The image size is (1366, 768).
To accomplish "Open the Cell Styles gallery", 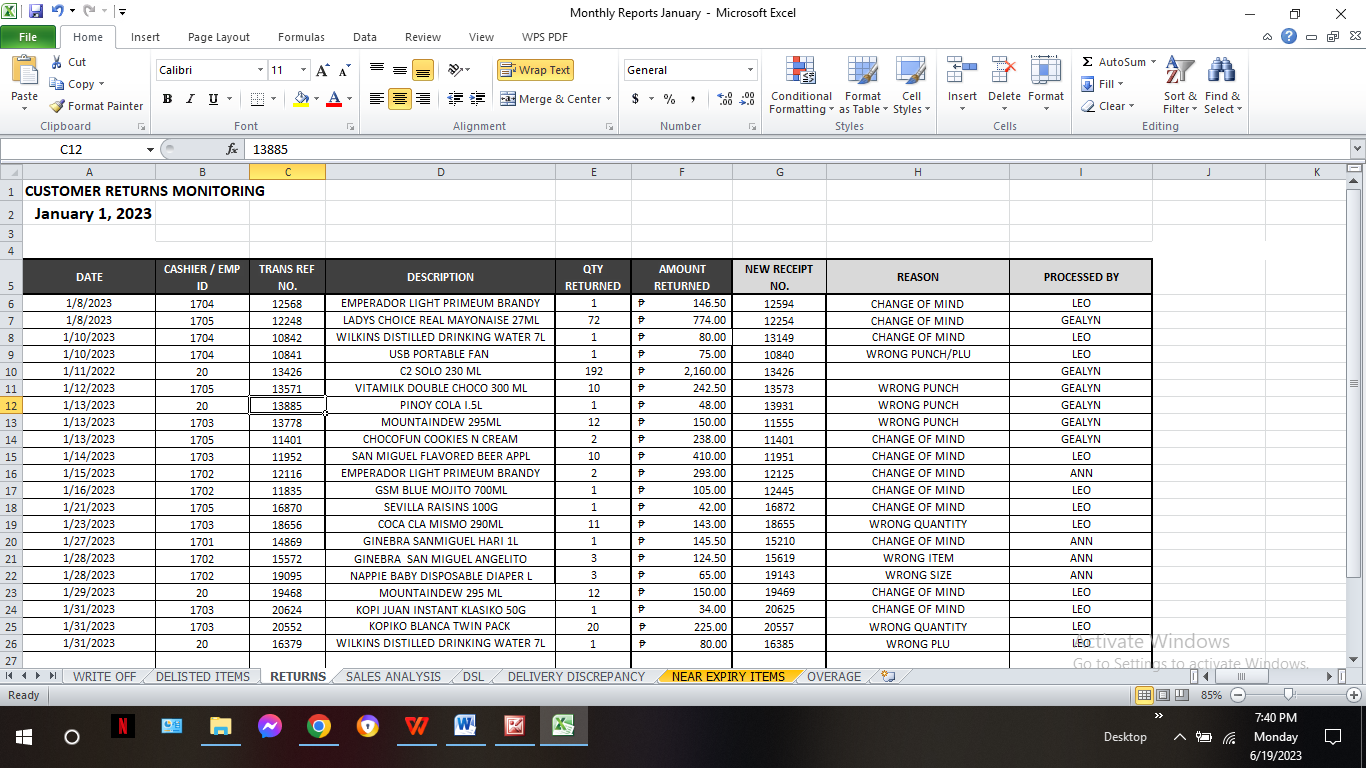I will tap(911, 85).
